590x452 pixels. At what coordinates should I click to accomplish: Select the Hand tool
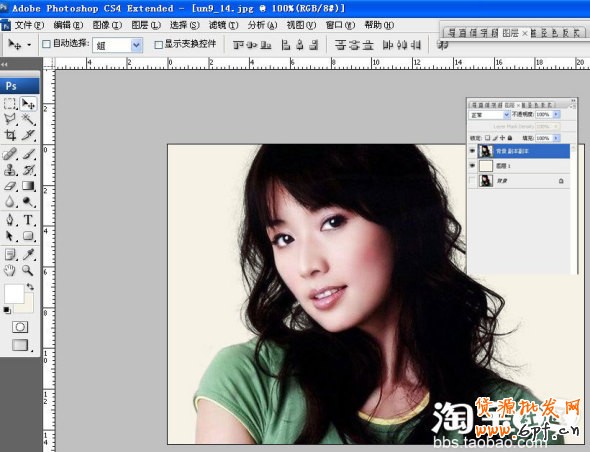[9, 270]
